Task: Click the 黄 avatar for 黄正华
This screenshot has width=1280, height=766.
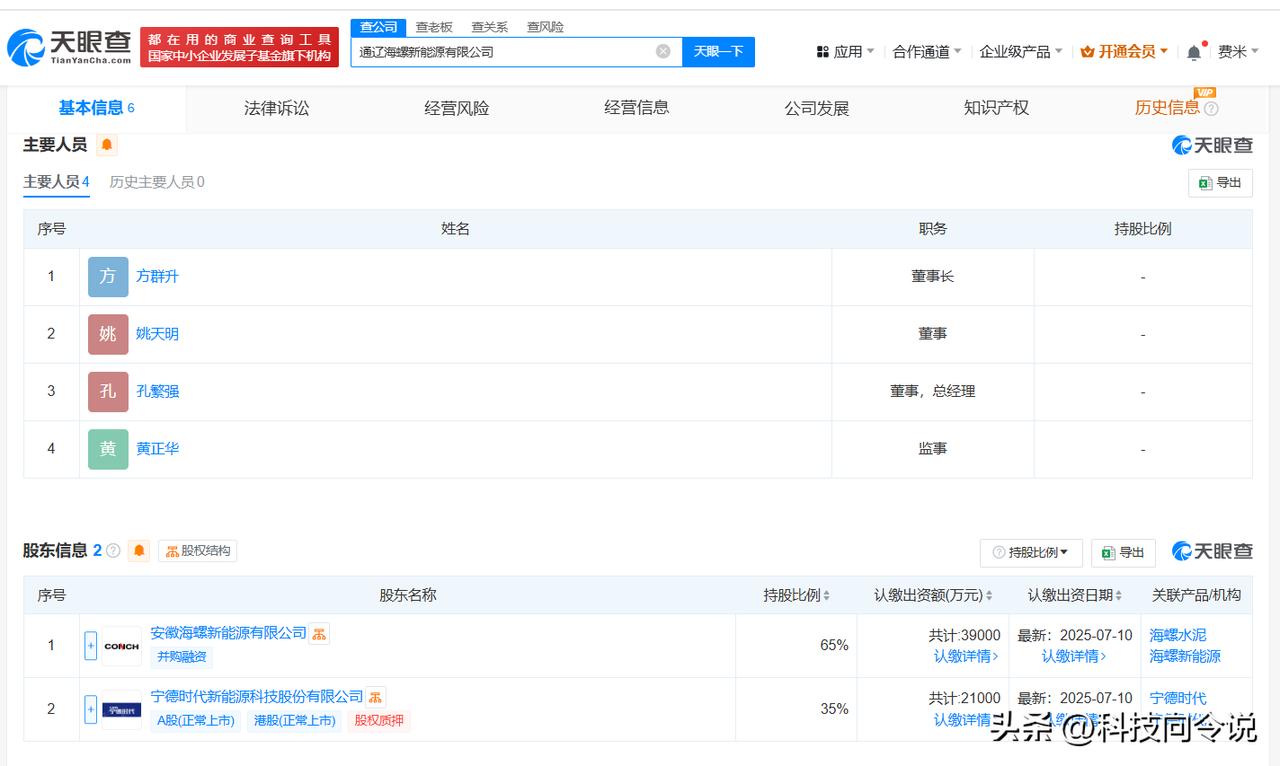Action: click(x=108, y=449)
